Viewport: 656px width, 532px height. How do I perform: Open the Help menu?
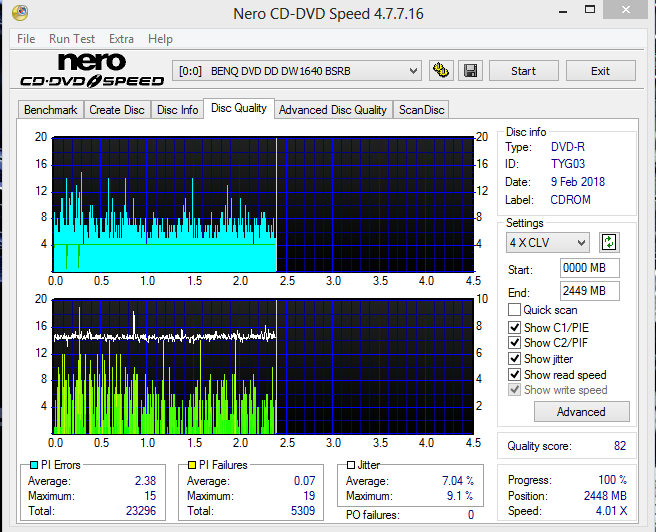tap(160, 39)
